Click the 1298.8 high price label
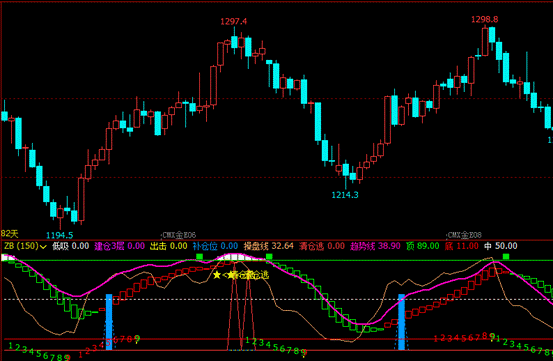The height and width of the screenshot is (361, 553). [x=485, y=19]
